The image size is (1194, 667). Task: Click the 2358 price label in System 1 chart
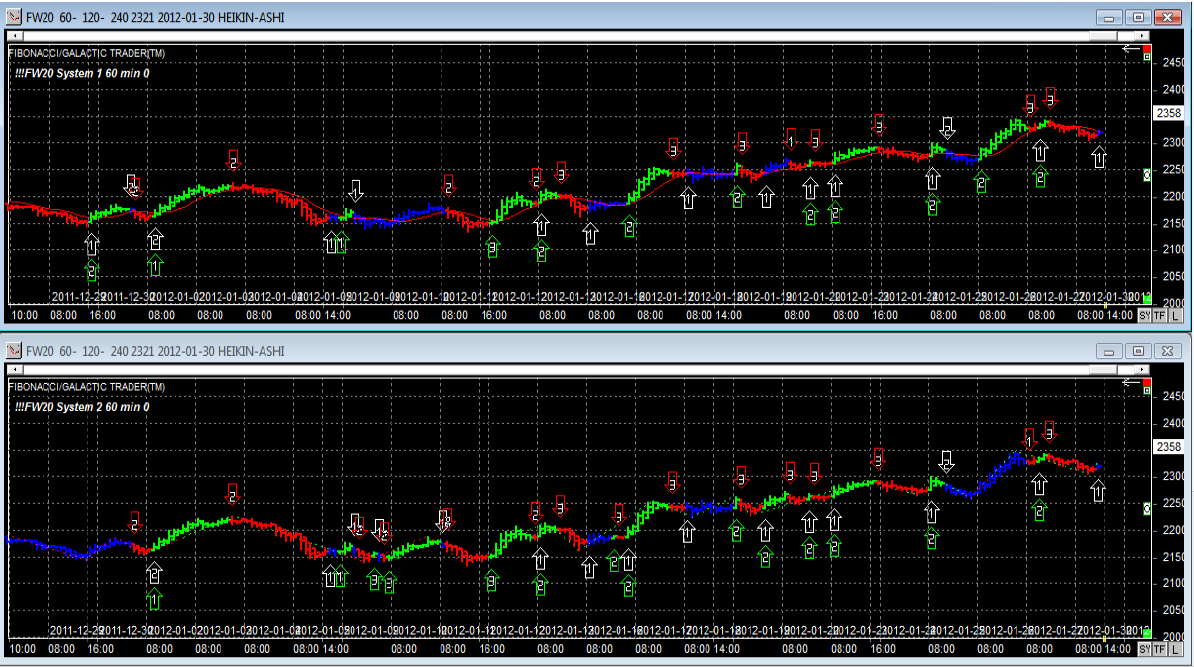pyautogui.click(x=1168, y=113)
